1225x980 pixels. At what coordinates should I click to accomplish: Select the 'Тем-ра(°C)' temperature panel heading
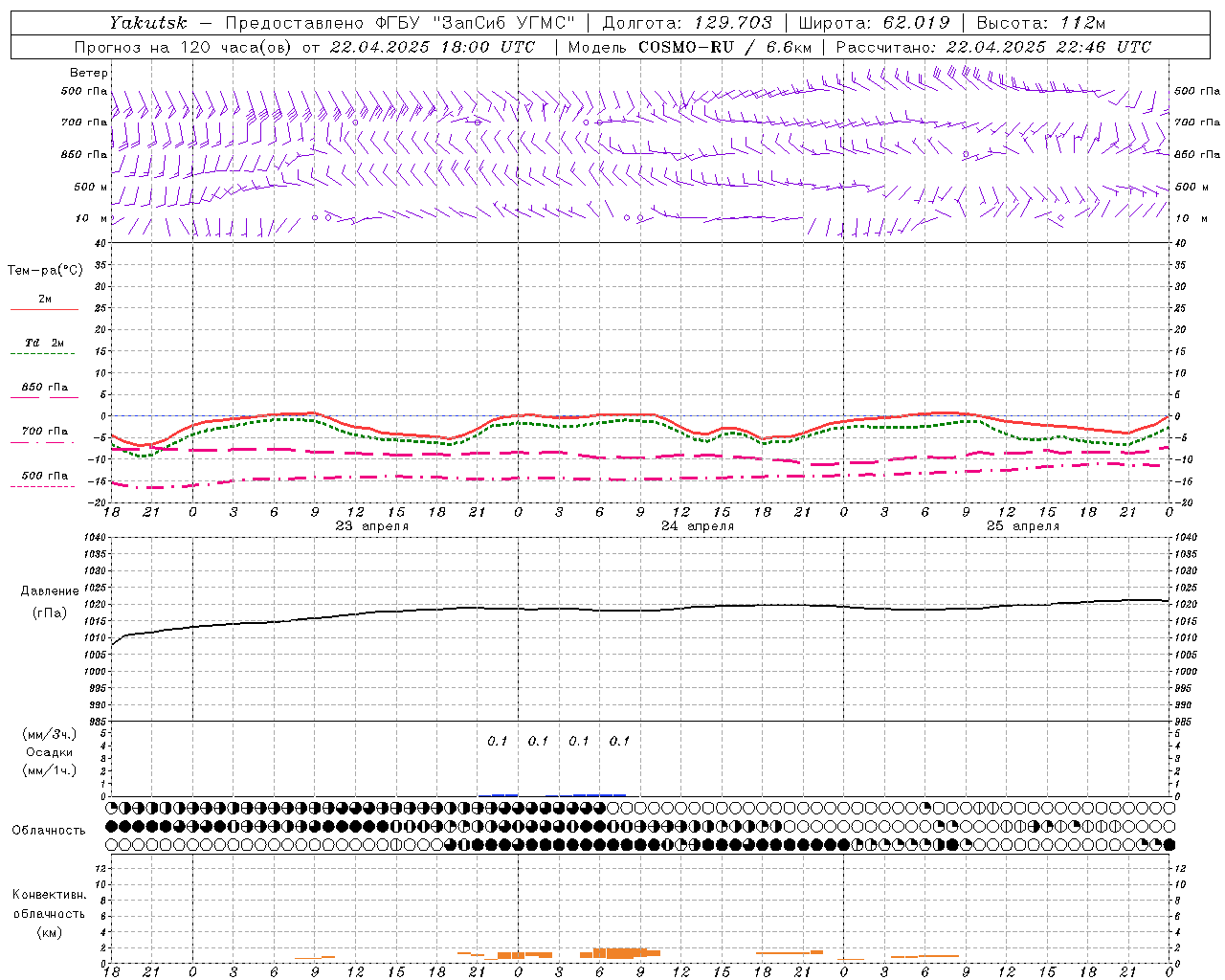[45, 271]
